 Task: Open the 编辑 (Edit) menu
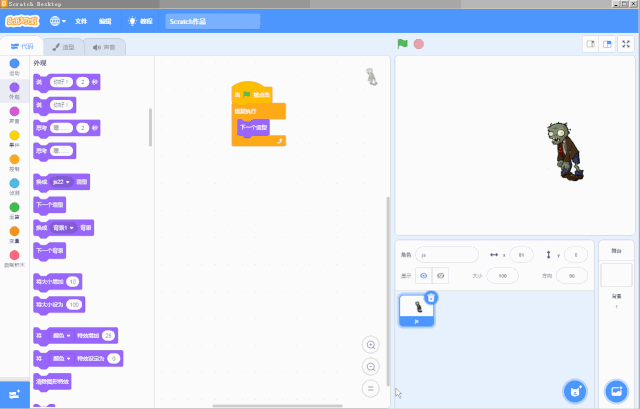point(105,21)
